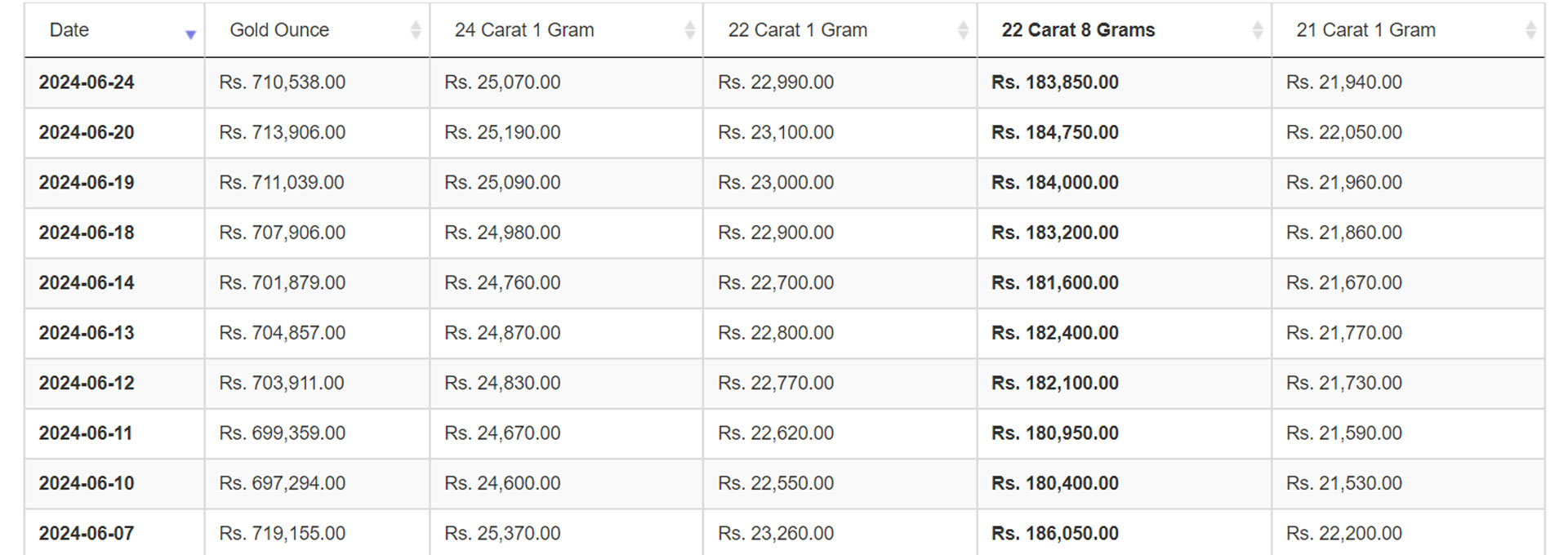Click sort arrows in 24 Carat 1 Gram header
Image resolution: width=1568 pixels, height=555 pixels.
[690, 30]
